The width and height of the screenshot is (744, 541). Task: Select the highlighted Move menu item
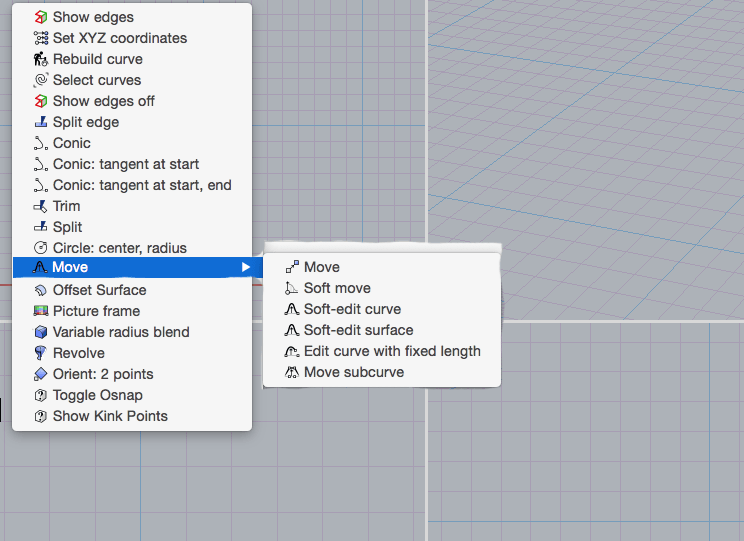tap(138, 267)
